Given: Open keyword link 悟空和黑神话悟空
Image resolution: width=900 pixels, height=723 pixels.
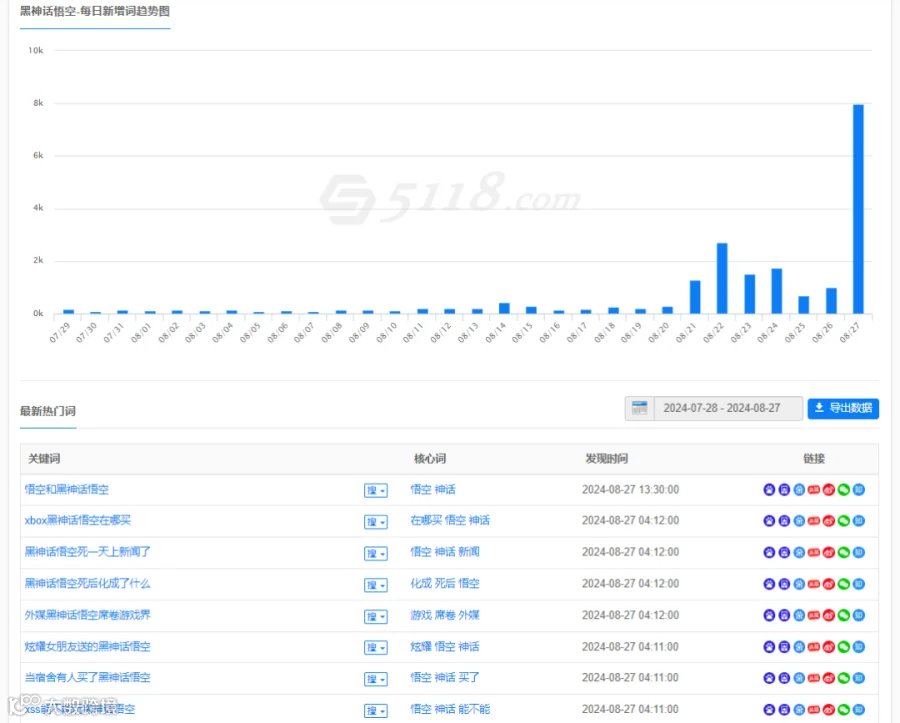Looking at the screenshot, I should pyautogui.click(x=67, y=489).
